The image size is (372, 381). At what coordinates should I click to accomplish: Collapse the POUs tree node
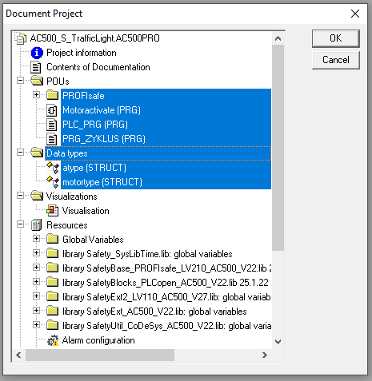click(x=21, y=81)
